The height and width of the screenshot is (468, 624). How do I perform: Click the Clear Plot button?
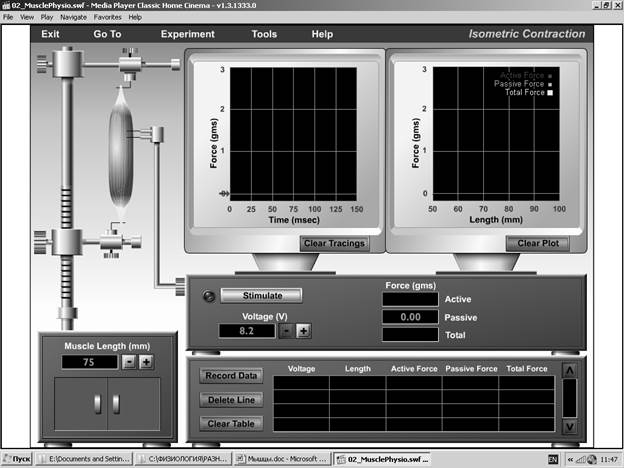pyautogui.click(x=538, y=244)
